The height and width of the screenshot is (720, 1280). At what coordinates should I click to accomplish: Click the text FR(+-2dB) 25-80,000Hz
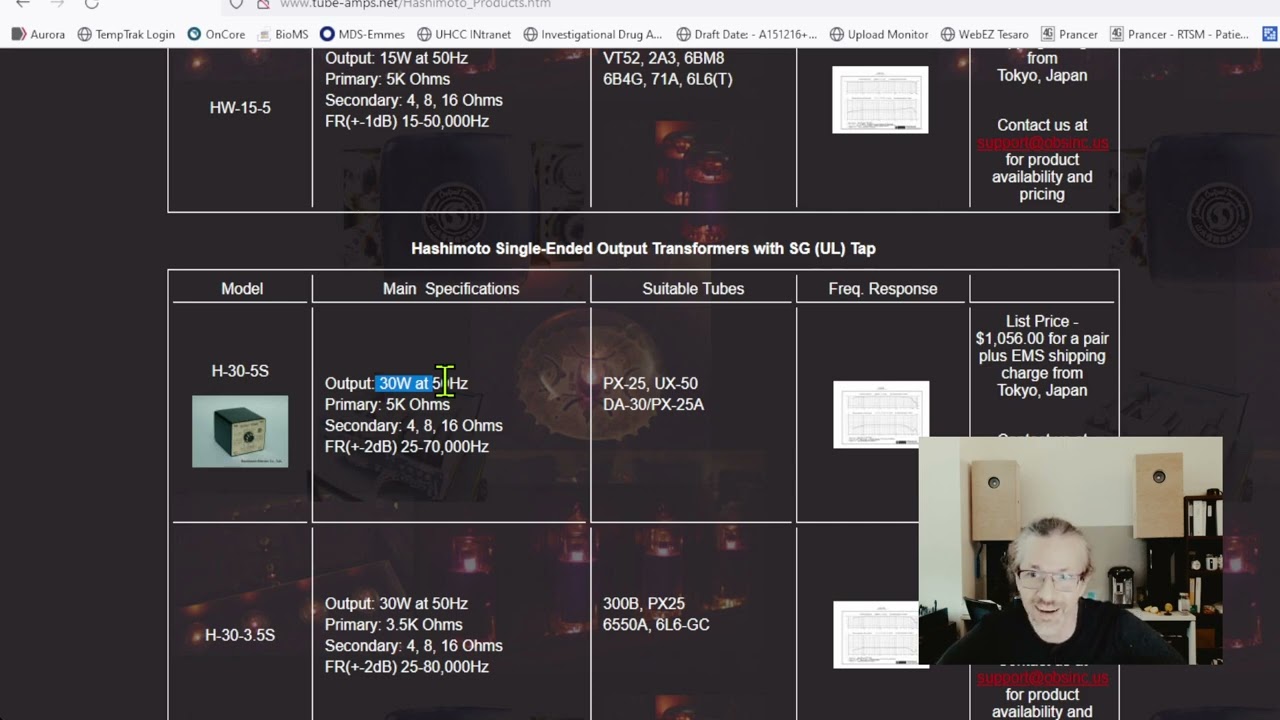pyautogui.click(x=407, y=666)
